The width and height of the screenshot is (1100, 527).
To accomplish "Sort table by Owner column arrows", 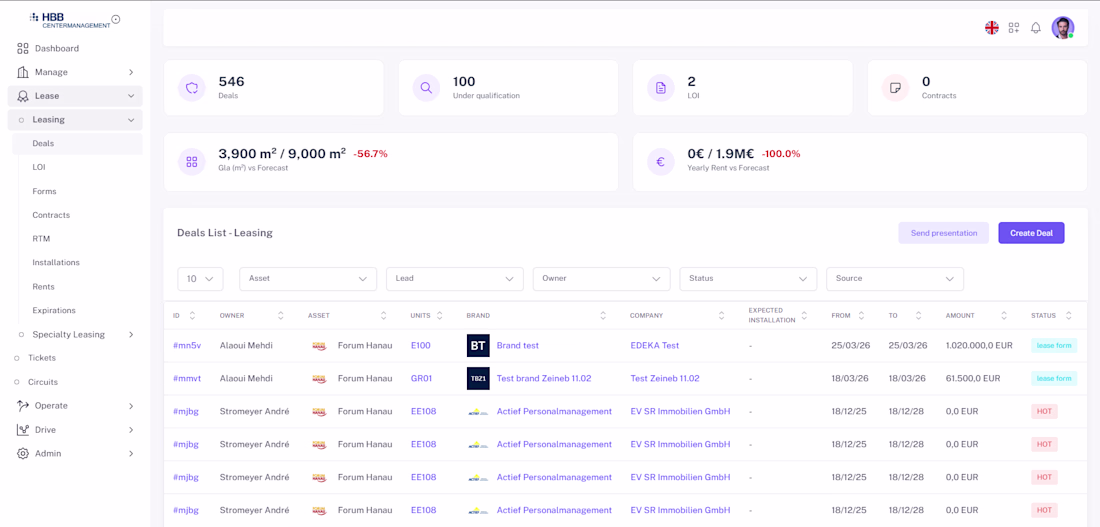I will (281, 316).
